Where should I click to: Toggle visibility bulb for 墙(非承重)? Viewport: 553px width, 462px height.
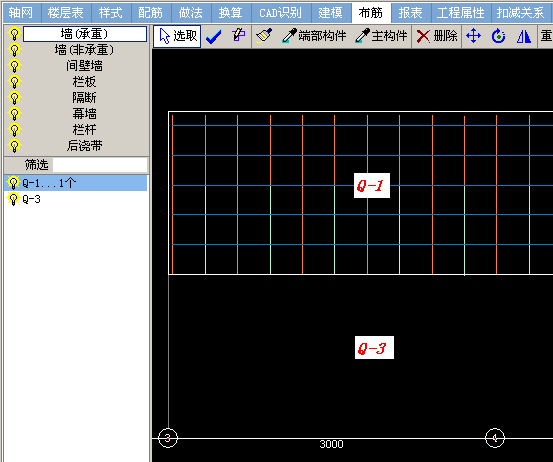14,50
